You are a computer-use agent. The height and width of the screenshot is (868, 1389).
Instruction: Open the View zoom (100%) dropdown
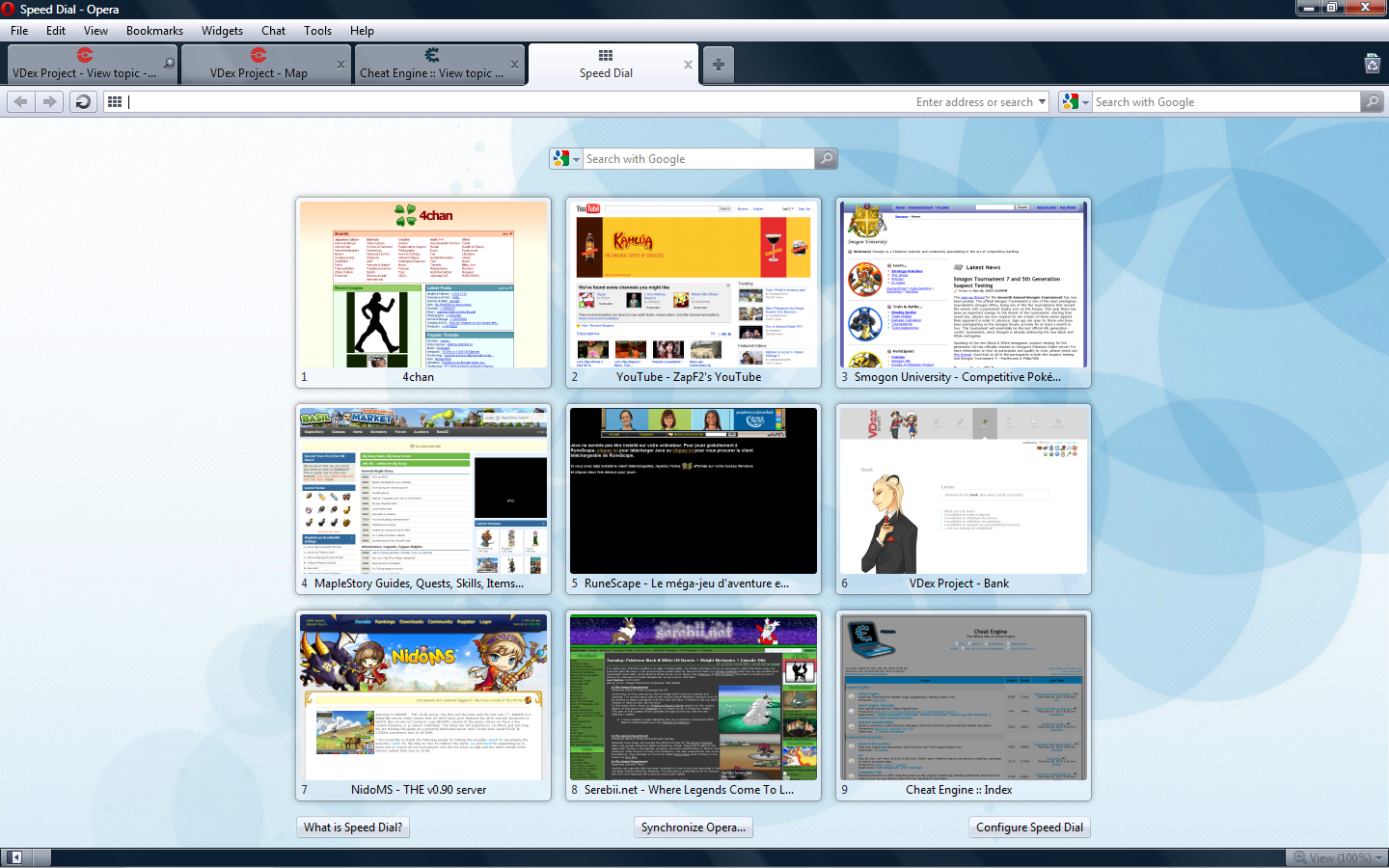click(x=1339, y=857)
